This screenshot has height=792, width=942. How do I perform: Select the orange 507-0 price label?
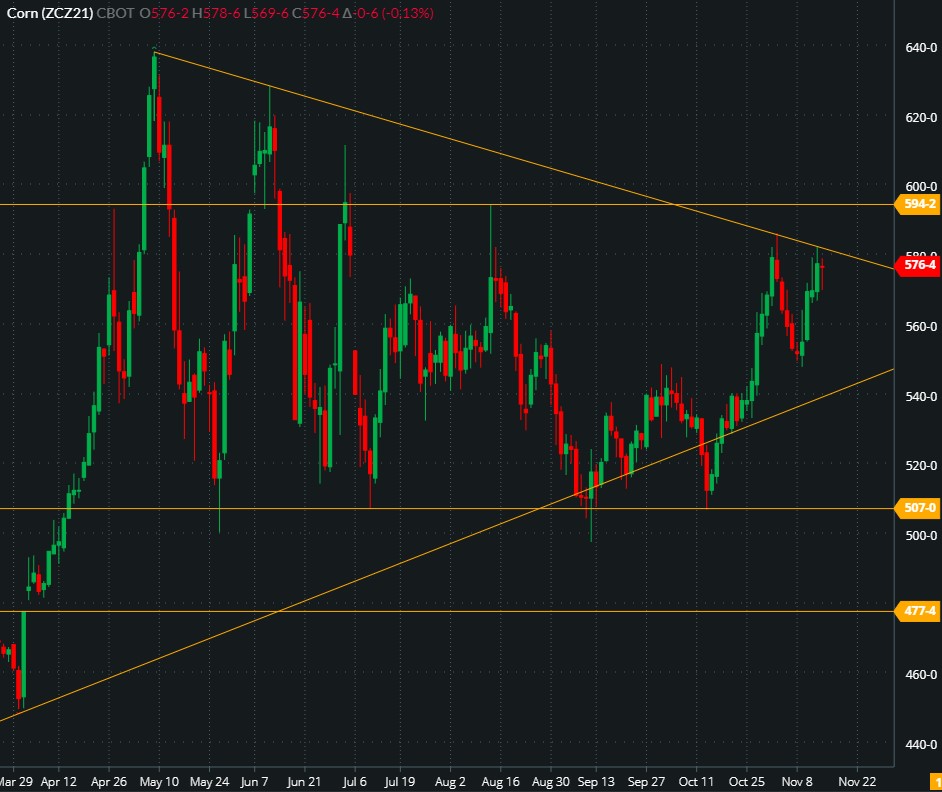(919, 508)
